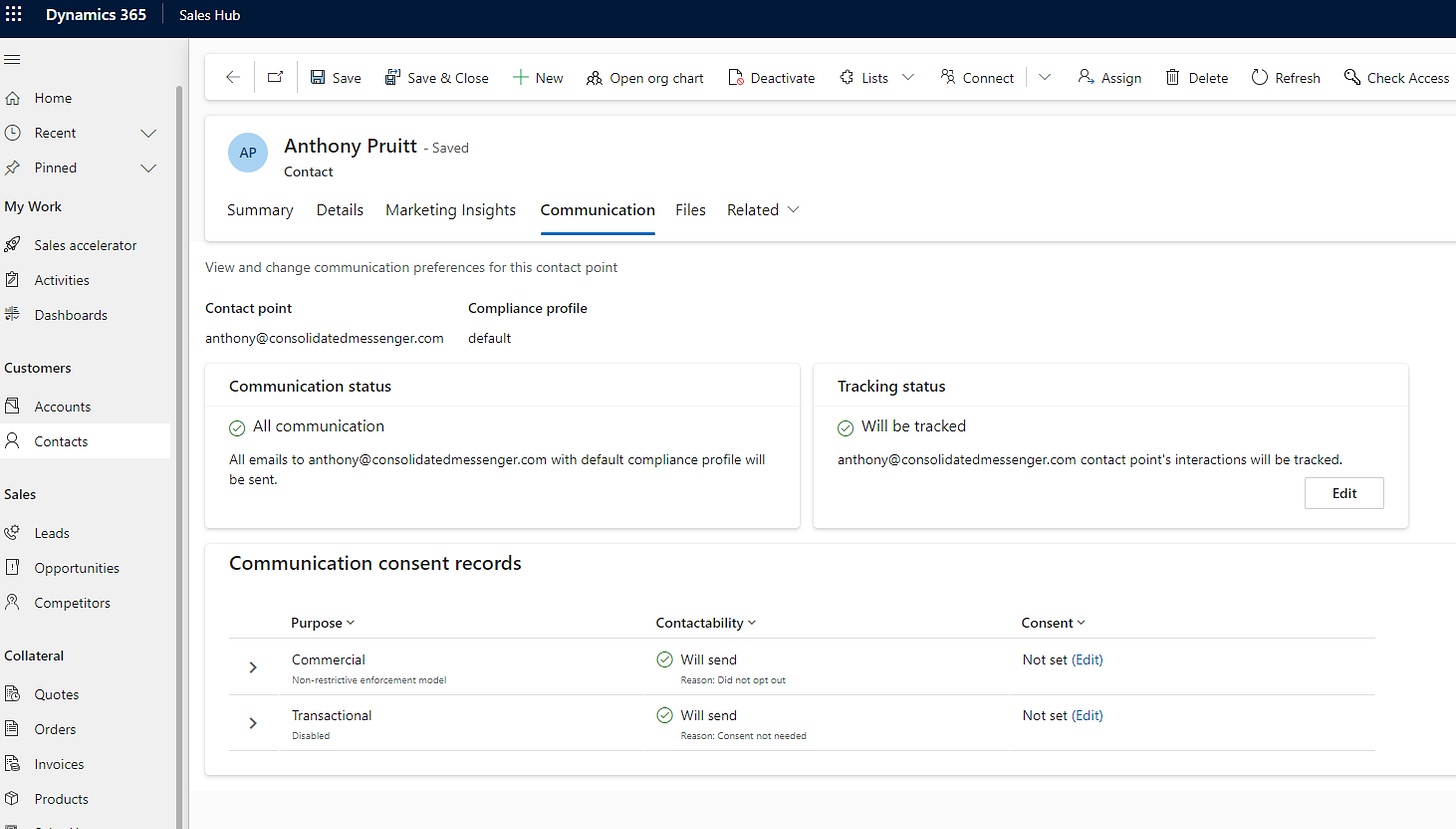
Task: Select the Communication tab
Action: (598, 210)
